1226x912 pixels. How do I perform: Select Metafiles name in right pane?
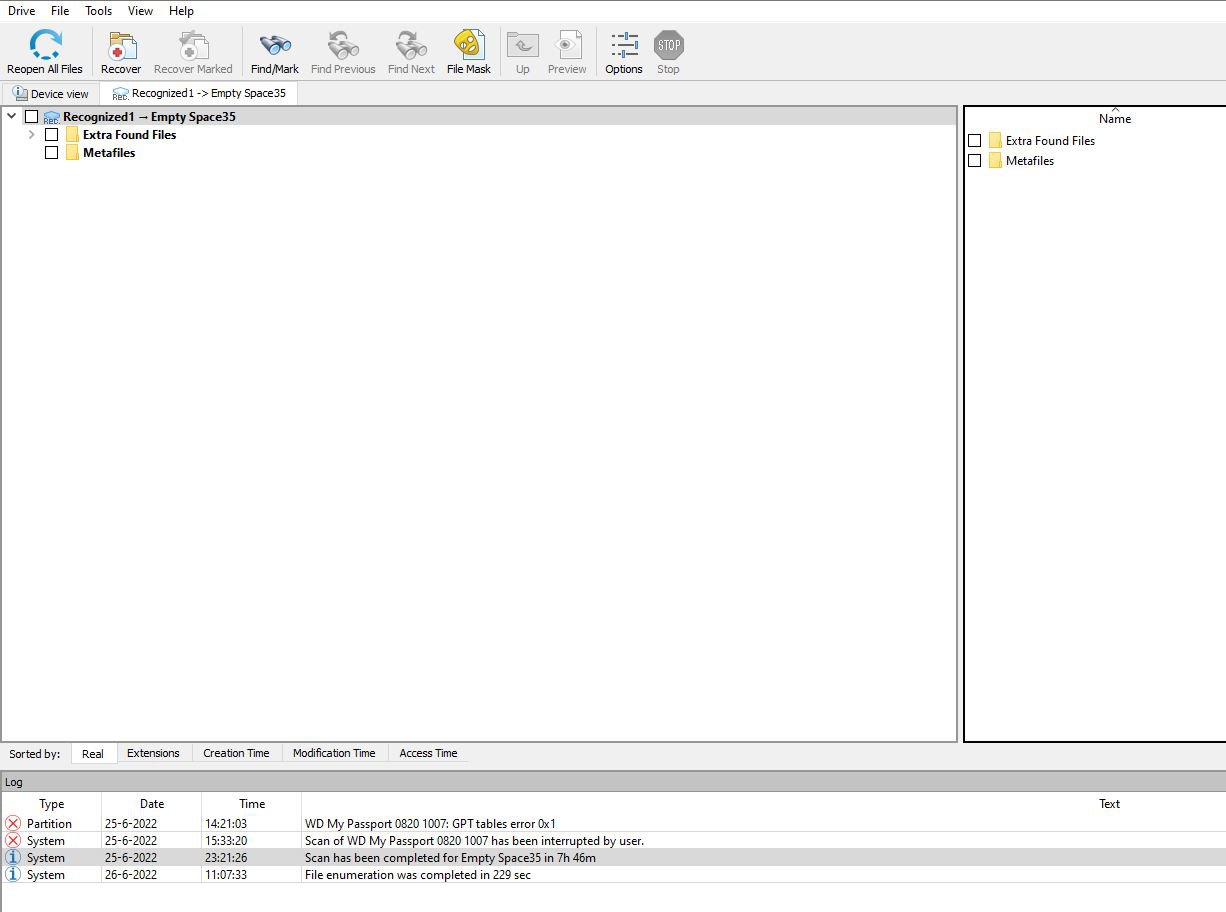click(x=1029, y=161)
